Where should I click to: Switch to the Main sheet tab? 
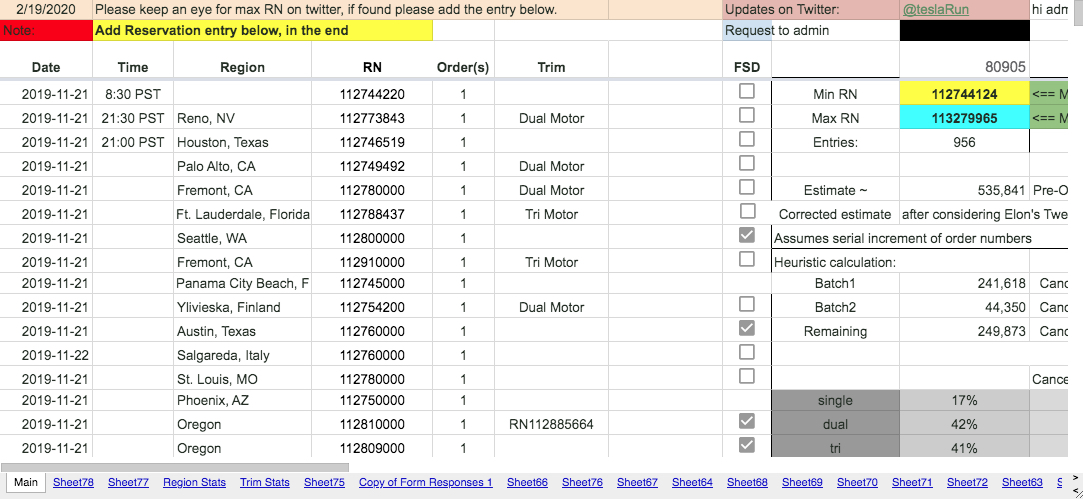click(x=26, y=482)
